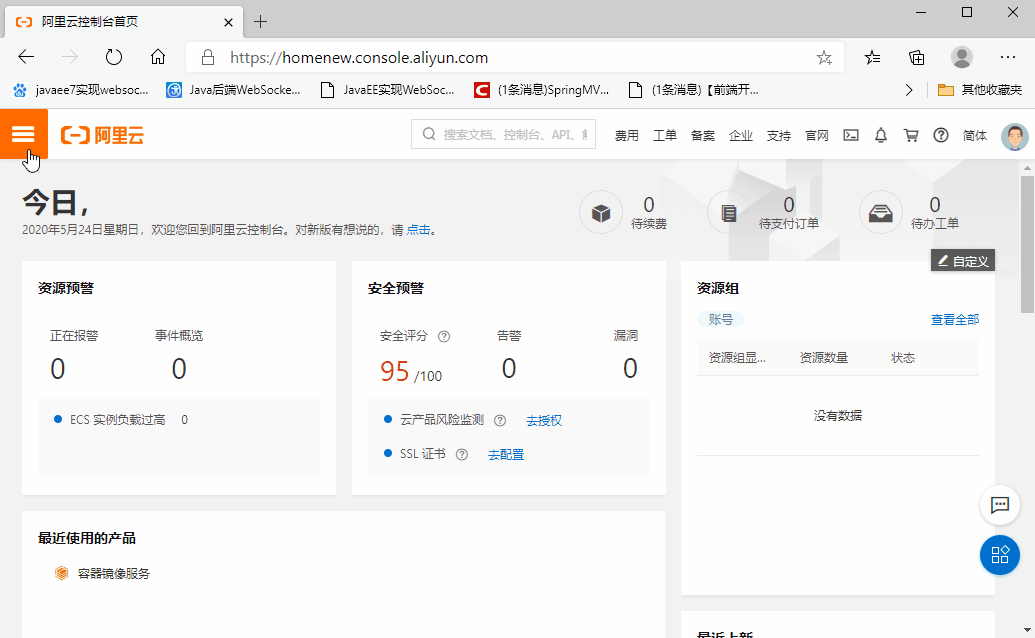Open the orange hamburger navigation menu
This screenshot has height=638, width=1035.
(23, 135)
